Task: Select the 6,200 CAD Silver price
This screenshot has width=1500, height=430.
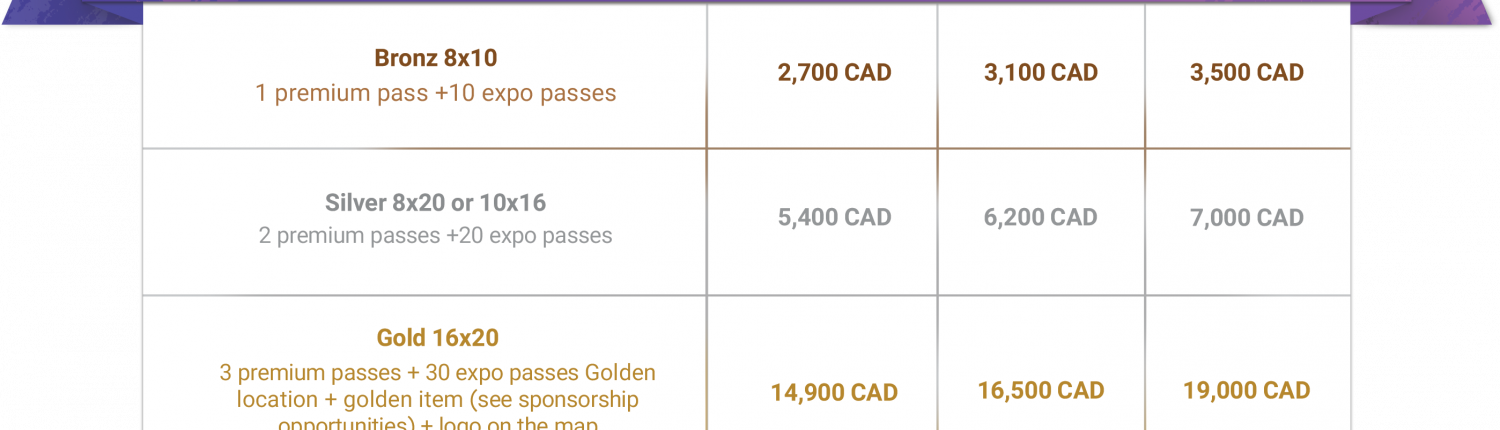Action: [1041, 218]
